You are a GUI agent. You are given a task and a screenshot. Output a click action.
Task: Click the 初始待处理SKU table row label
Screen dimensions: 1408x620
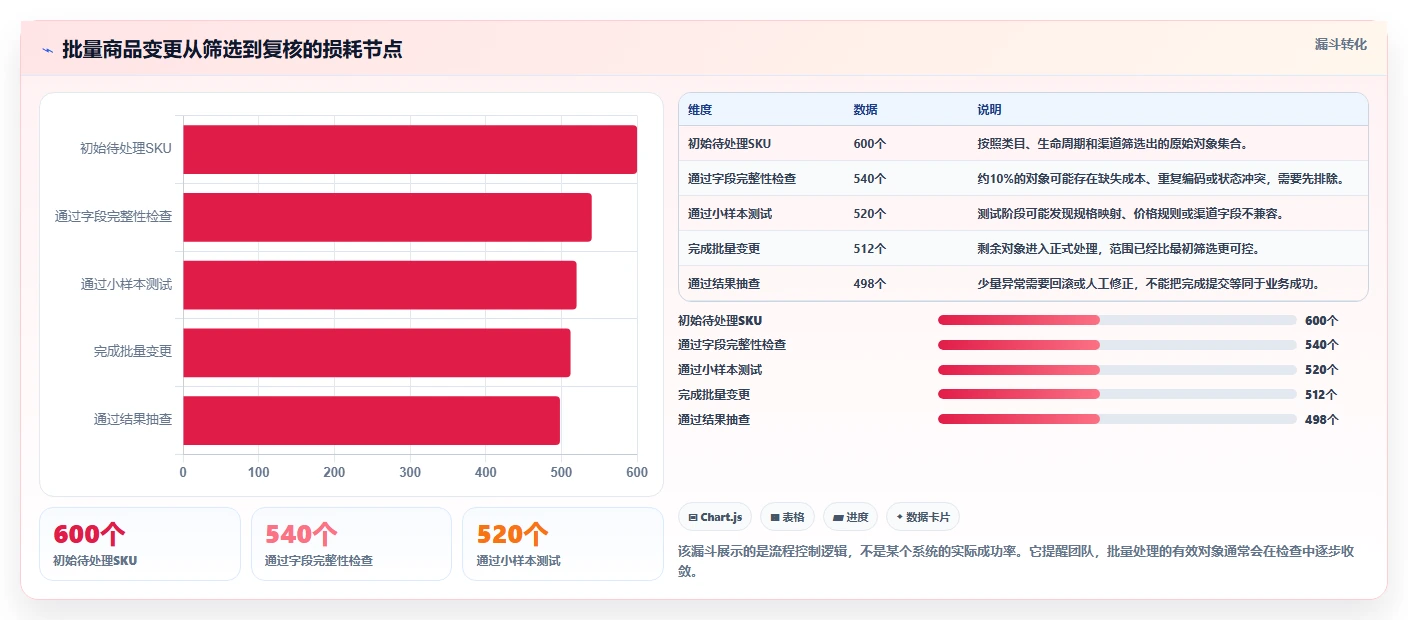click(729, 144)
